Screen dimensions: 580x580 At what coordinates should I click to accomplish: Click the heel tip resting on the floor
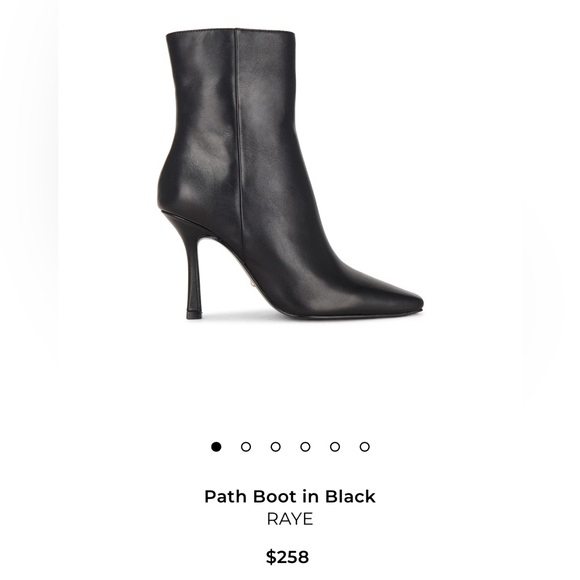[x=194, y=315]
